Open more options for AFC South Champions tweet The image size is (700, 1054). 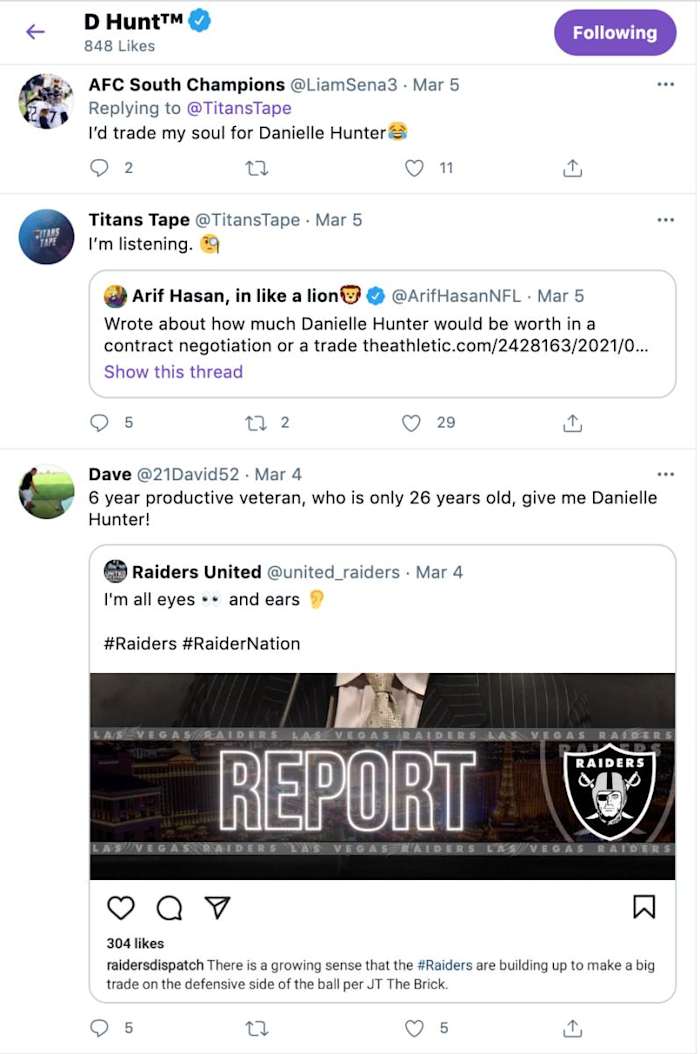pos(665,84)
